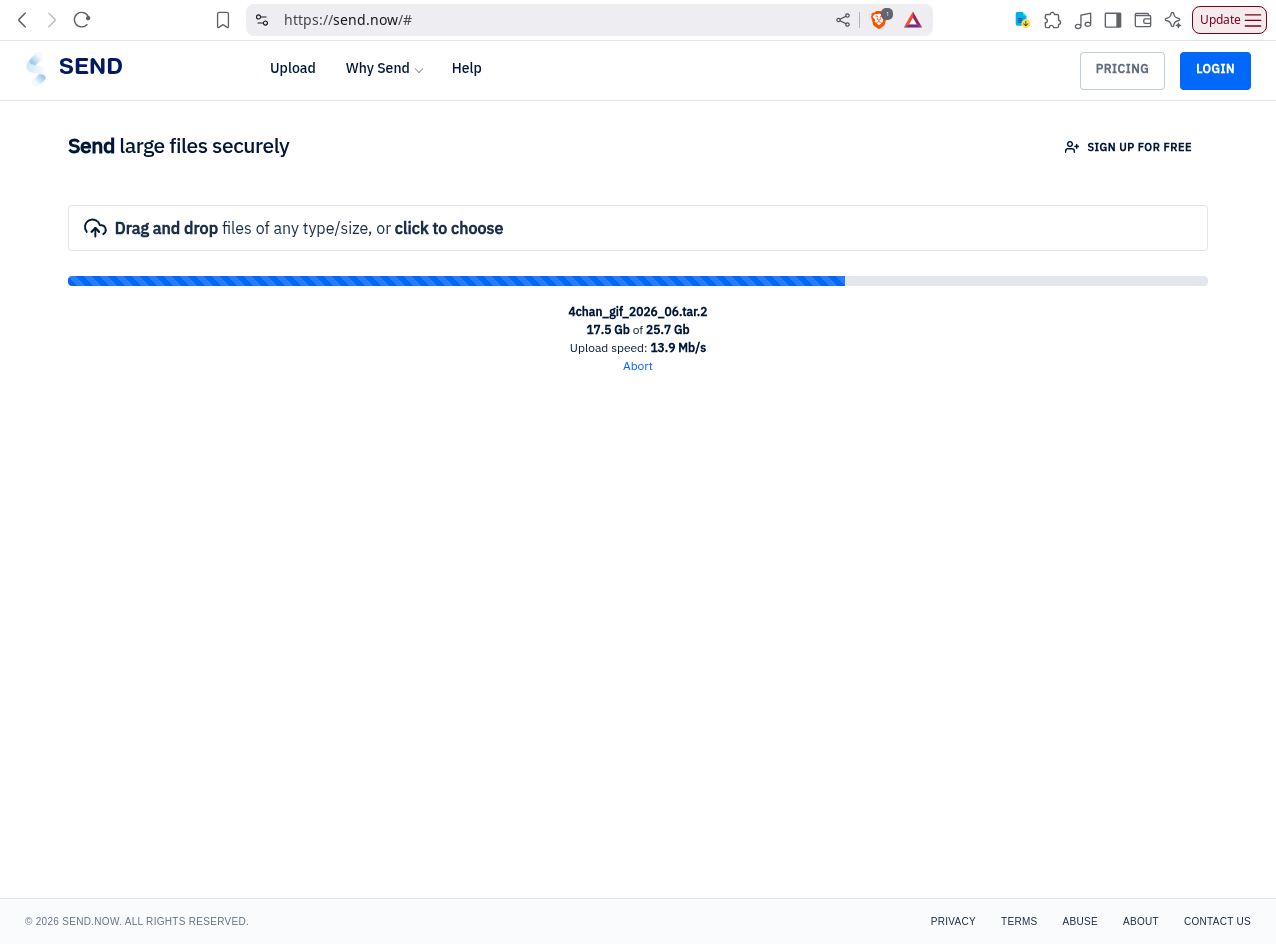Click the blue upload progress bar
This screenshot has height=944, width=1276.
[x=456, y=281]
